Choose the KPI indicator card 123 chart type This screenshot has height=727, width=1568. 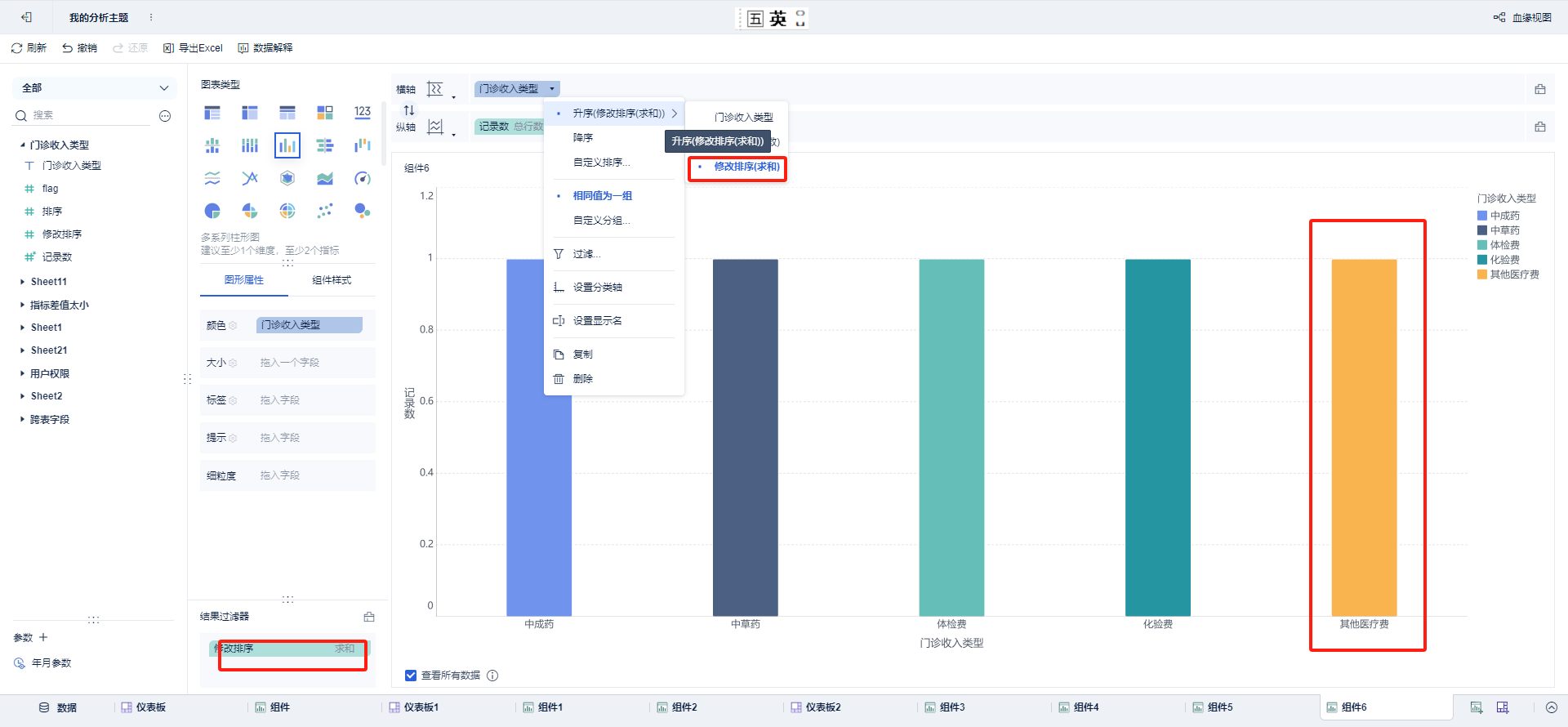363,113
